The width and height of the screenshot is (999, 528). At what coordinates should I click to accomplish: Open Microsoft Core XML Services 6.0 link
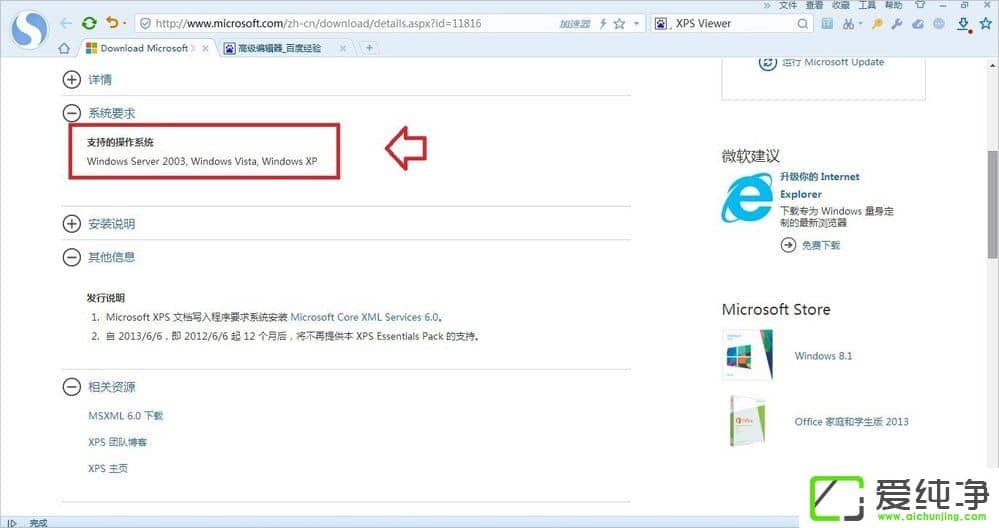click(x=364, y=317)
